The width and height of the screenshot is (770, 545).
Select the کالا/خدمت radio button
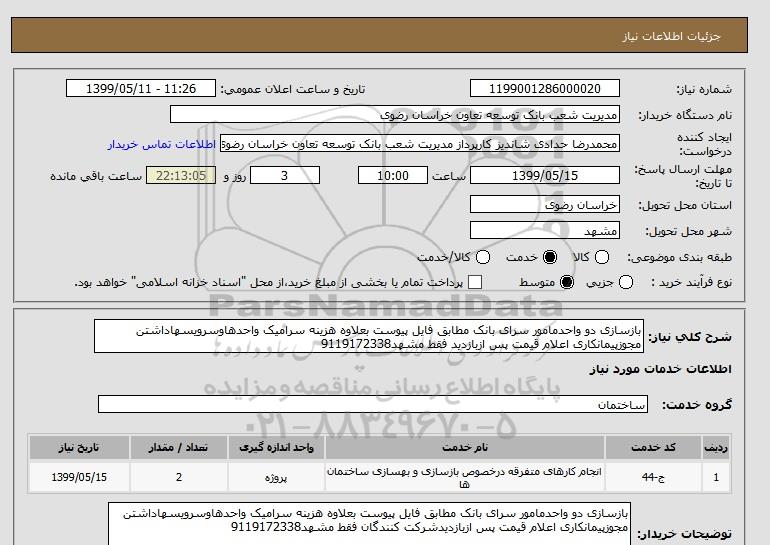[483, 257]
